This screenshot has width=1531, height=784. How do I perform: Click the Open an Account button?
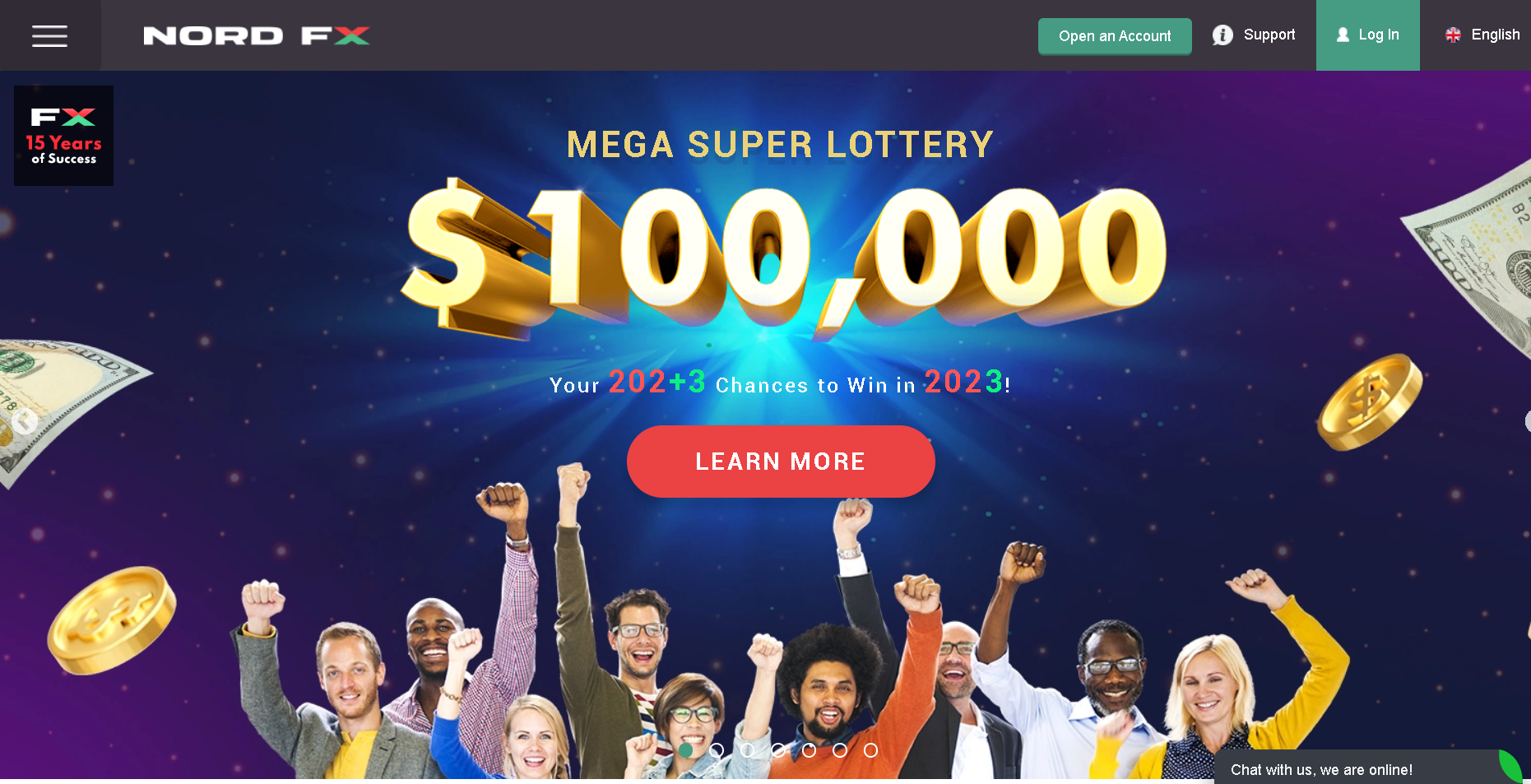point(1115,36)
